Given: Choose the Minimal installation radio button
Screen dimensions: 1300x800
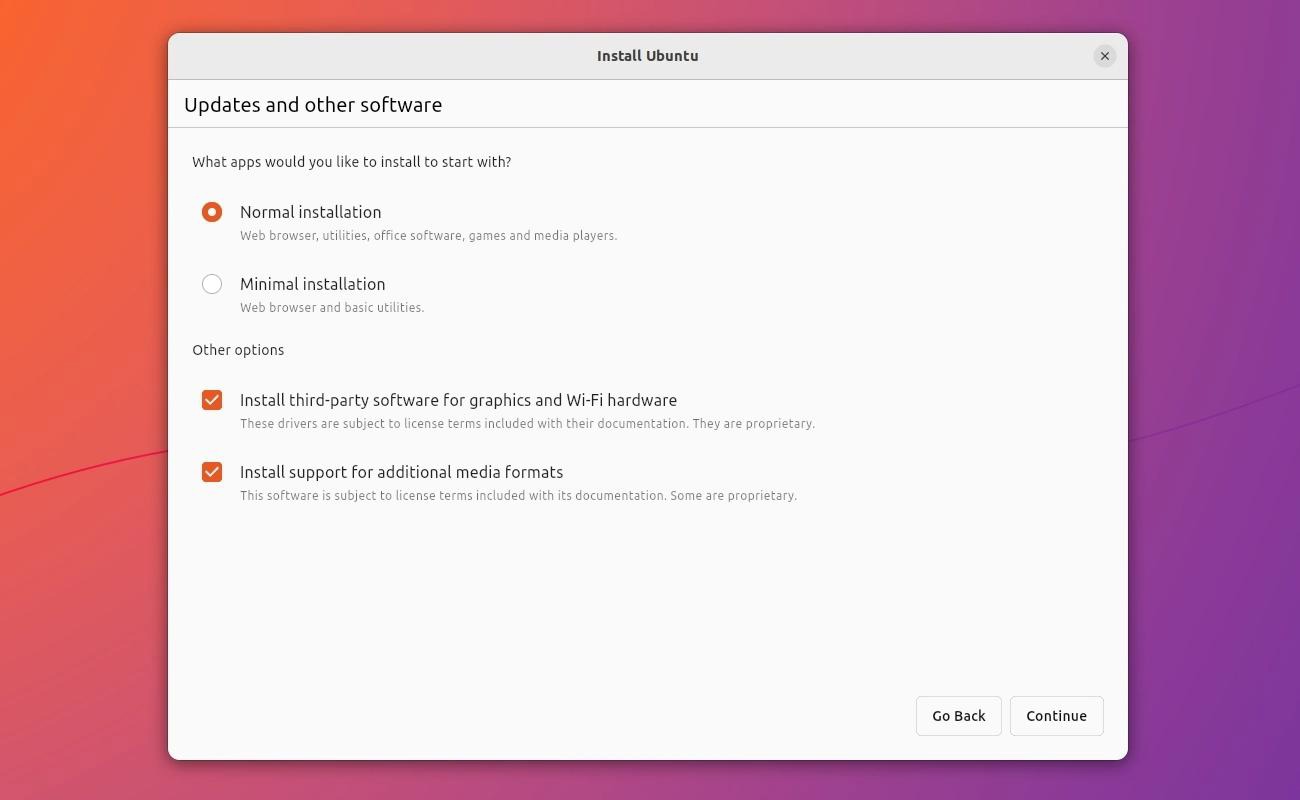Looking at the screenshot, I should click(x=212, y=284).
